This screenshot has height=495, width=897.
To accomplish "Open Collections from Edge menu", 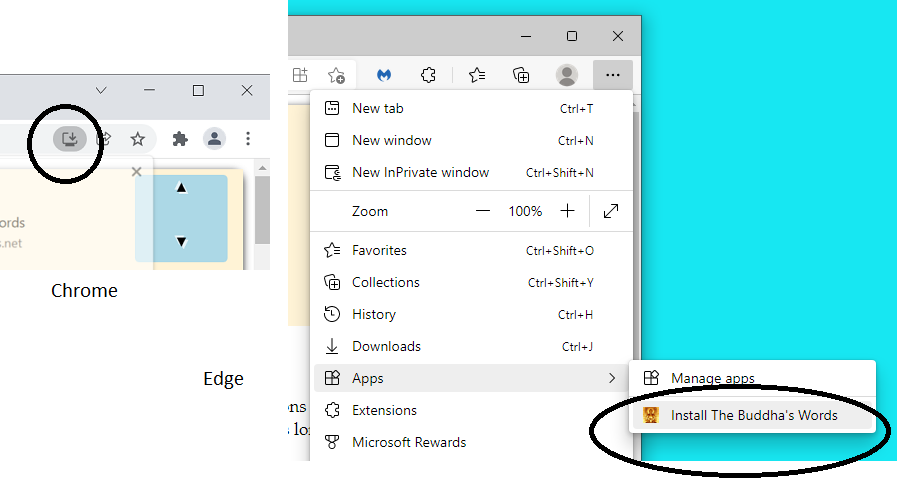I will (x=471, y=282).
